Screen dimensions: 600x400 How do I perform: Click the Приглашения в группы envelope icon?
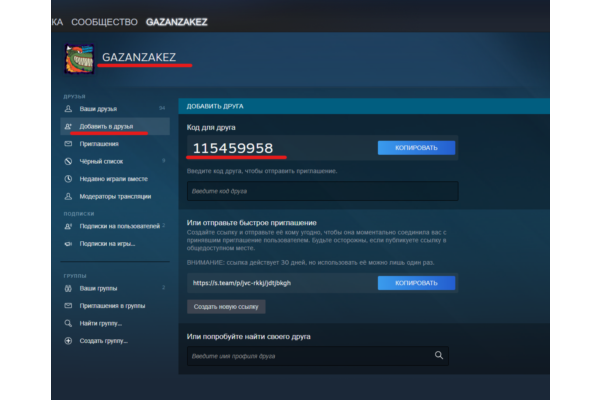[x=68, y=306]
